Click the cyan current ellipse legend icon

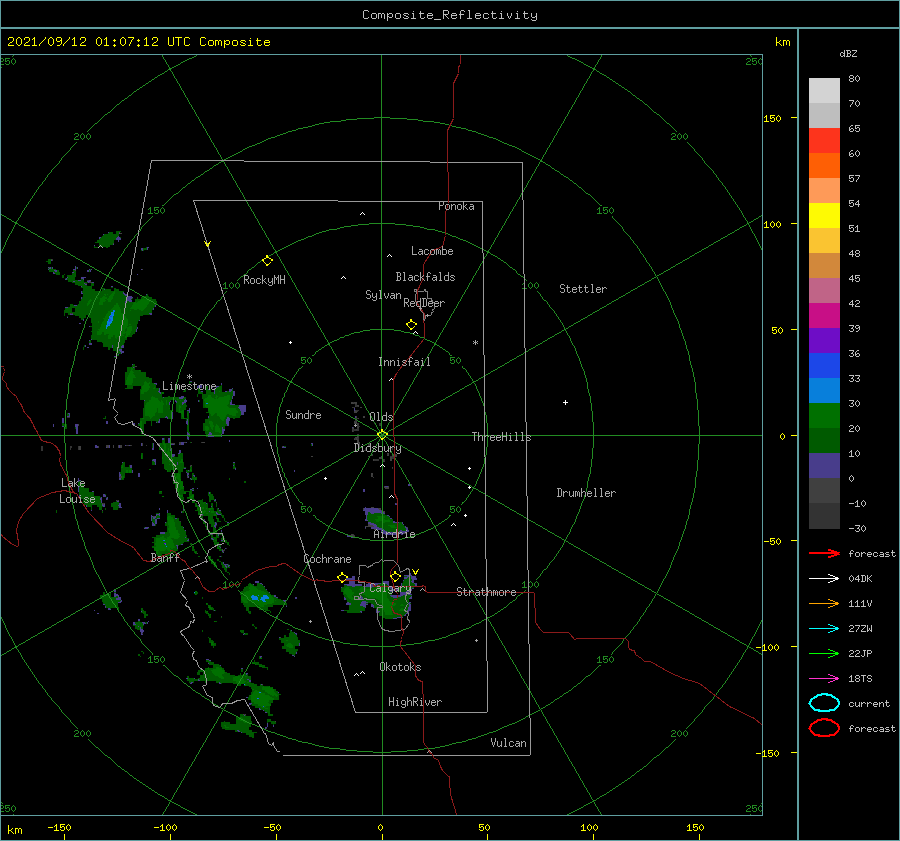point(824,703)
